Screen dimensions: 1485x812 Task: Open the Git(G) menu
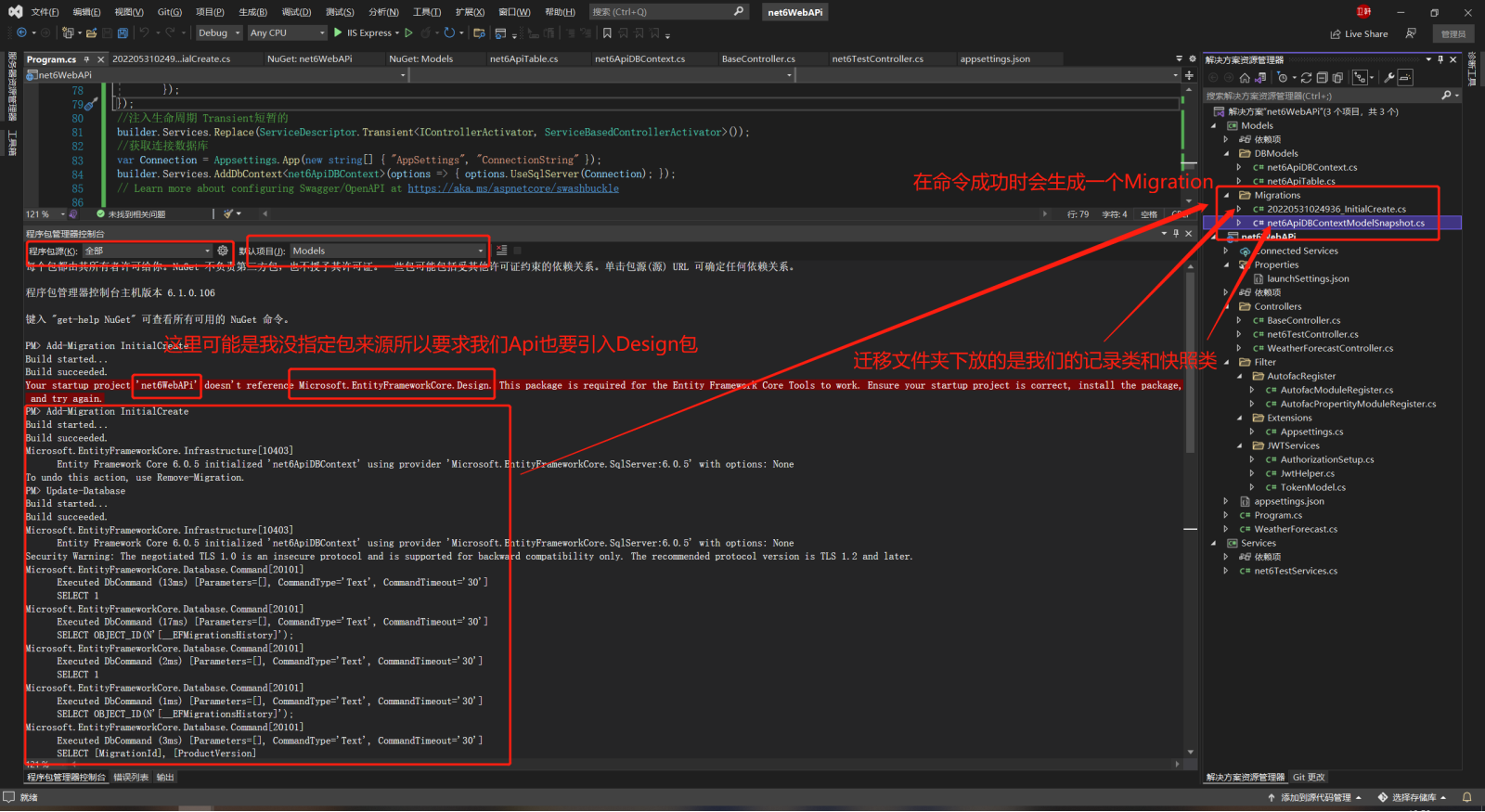(170, 12)
